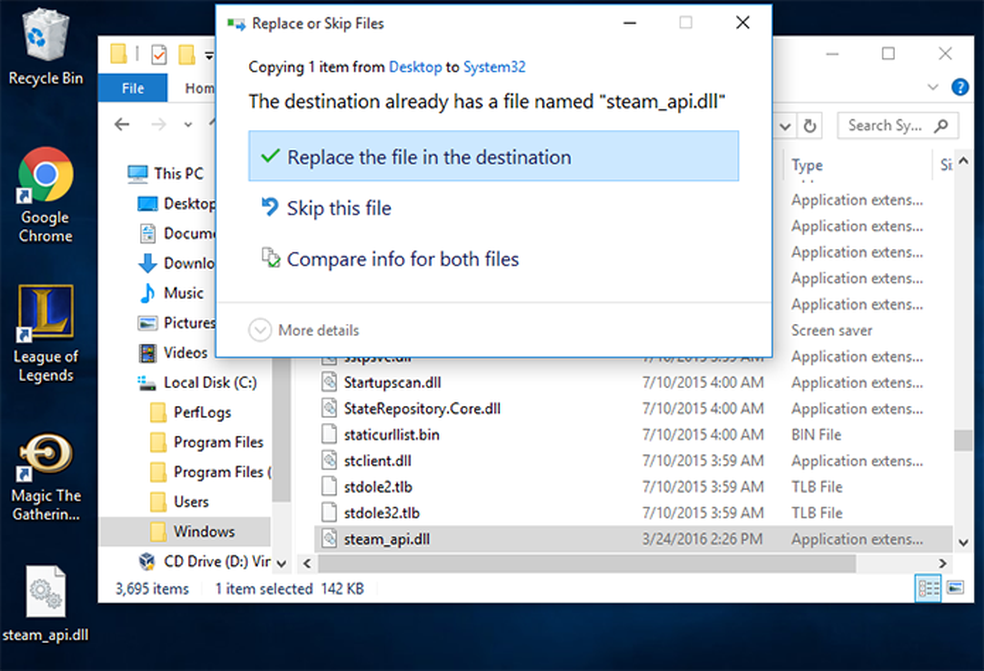
Task: Select Documents in navigation pane
Action: point(176,233)
